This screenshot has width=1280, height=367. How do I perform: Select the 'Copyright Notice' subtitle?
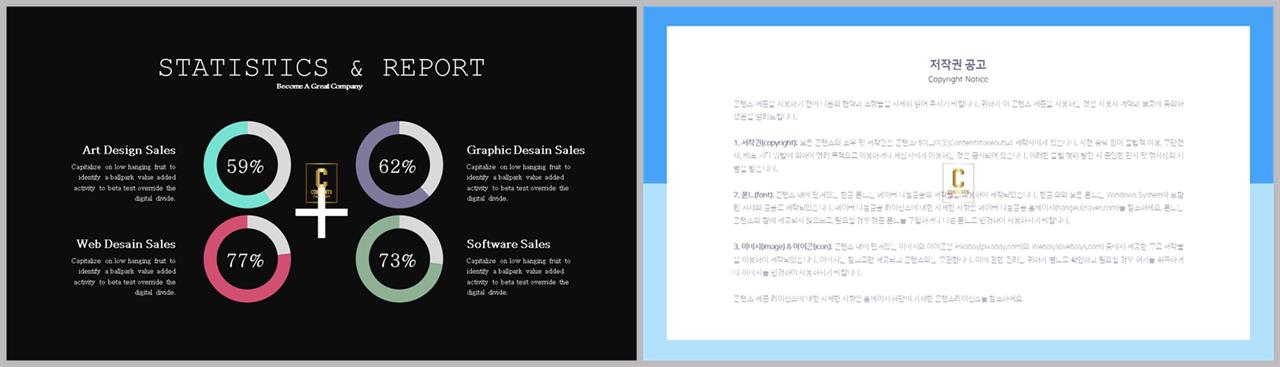pos(958,80)
